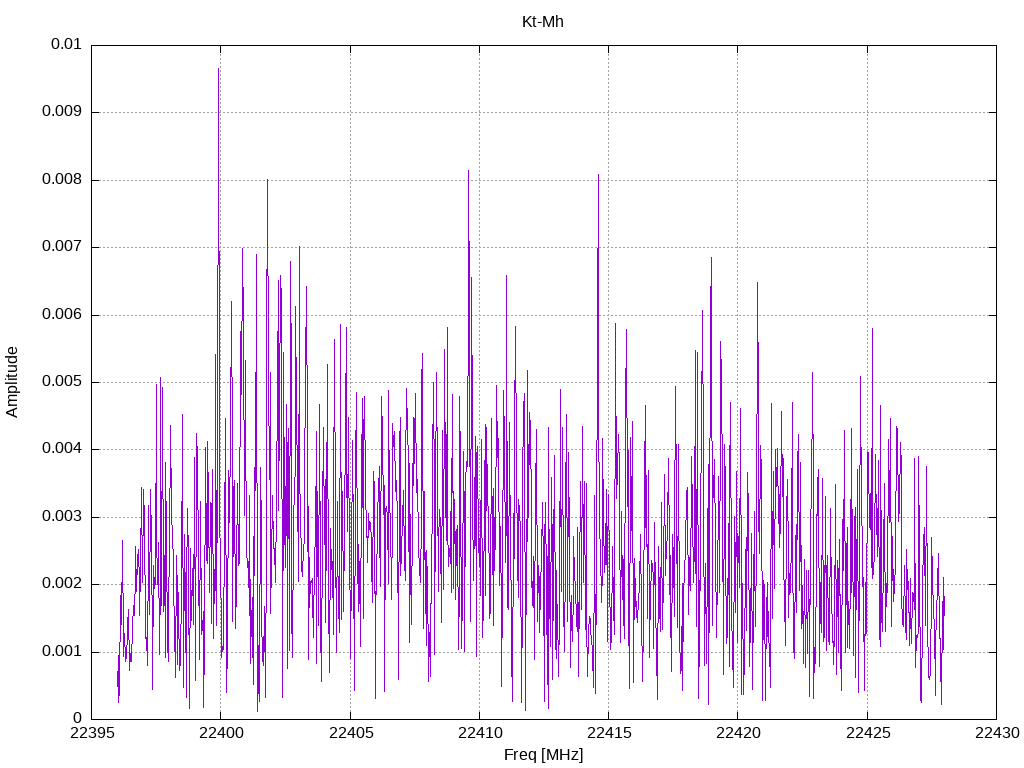This screenshot has width=1024, height=768.
Task: Click the Amplitude y-axis label
Action: pyautogui.click(x=12, y=382)
